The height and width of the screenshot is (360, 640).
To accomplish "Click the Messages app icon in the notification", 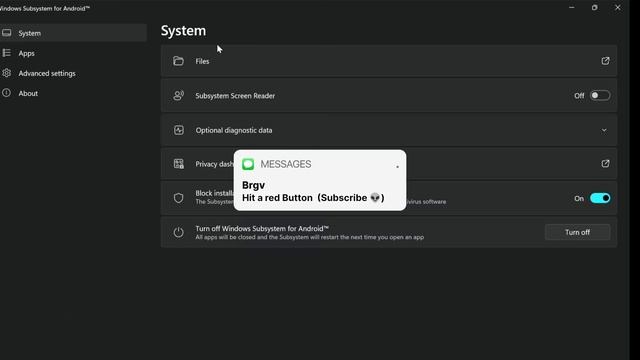I will click(248, 164).
